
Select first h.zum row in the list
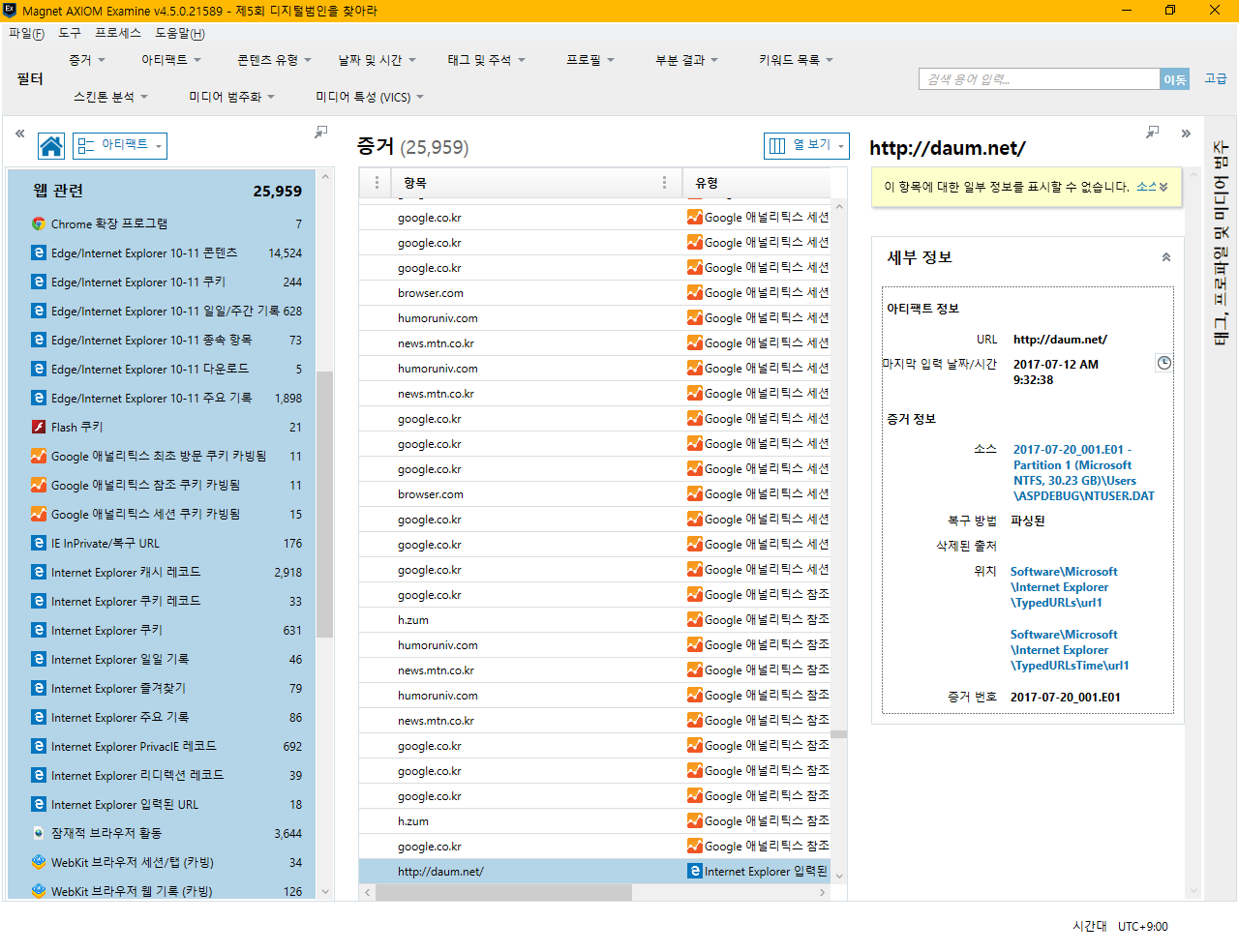click(594, 619)
